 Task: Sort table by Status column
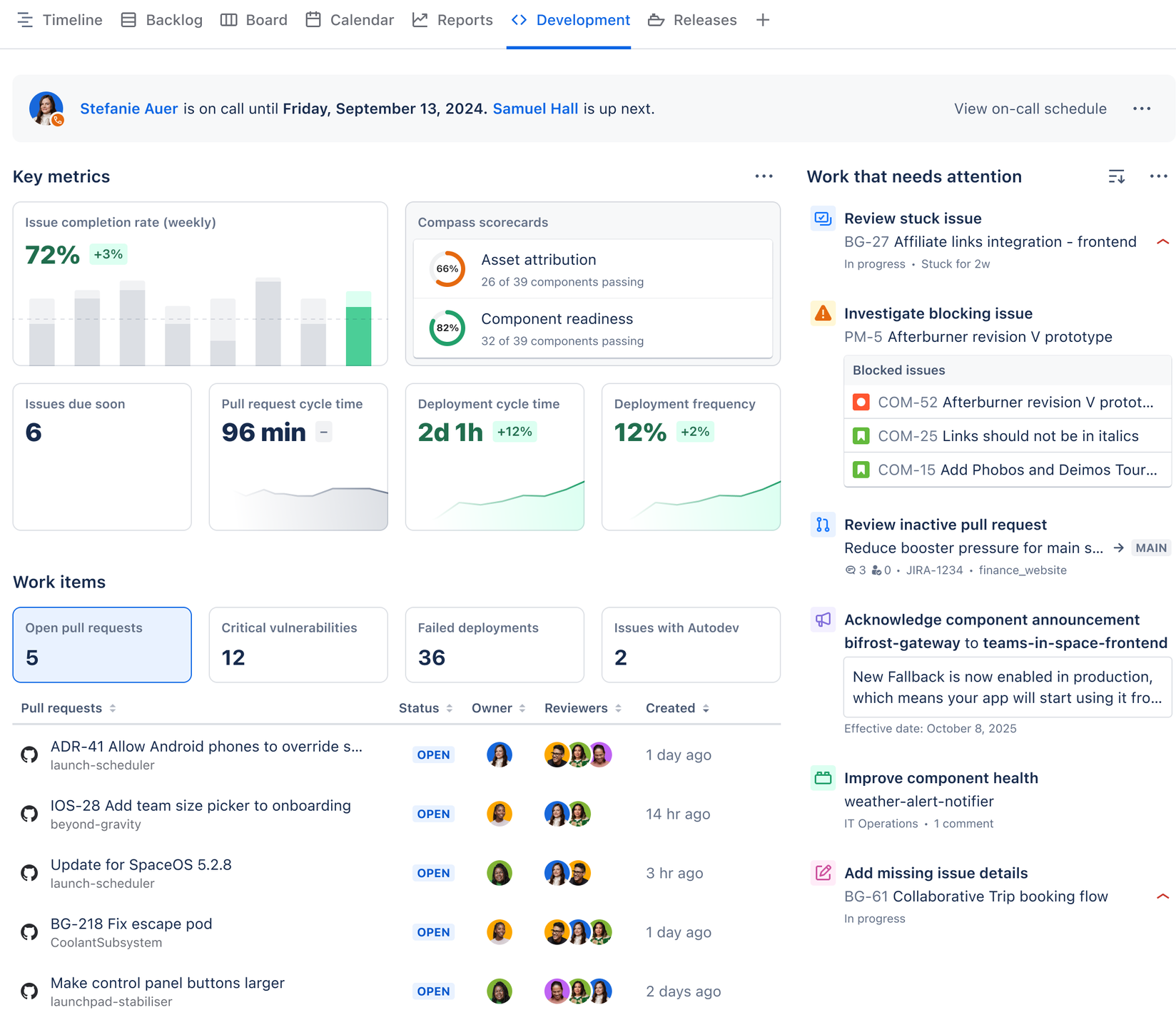point(425,708)
